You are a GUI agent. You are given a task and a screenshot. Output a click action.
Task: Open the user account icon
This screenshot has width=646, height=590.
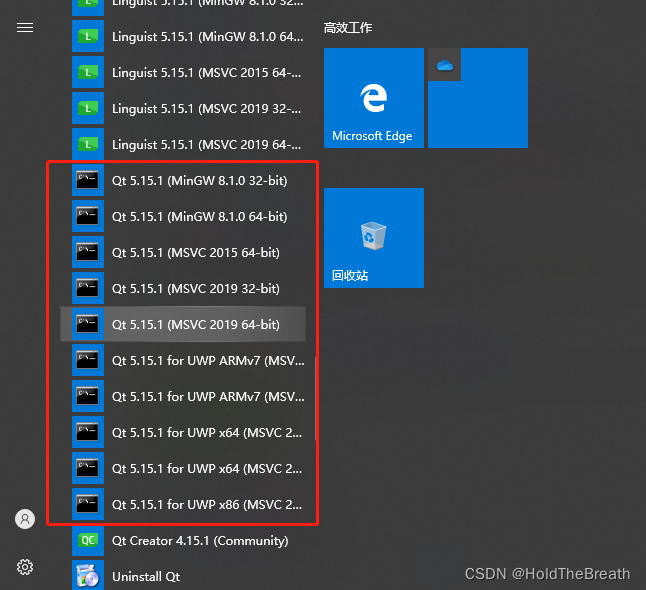coord(25,519)
